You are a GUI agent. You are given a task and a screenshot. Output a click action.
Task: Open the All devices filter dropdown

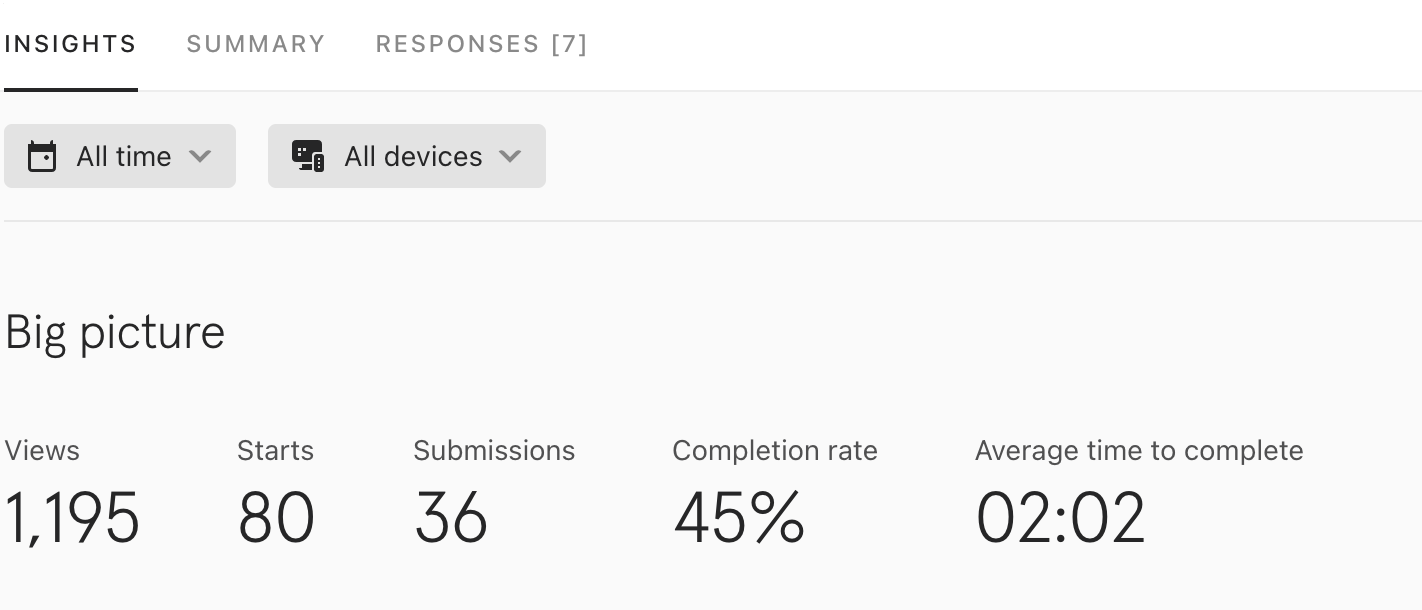point(407,156)
